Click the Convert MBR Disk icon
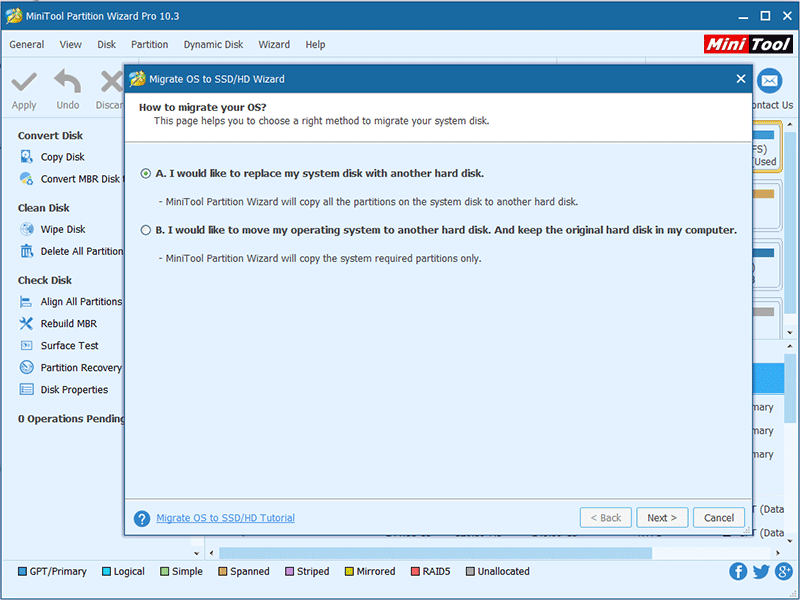800x600 pixels. [26, 179]
